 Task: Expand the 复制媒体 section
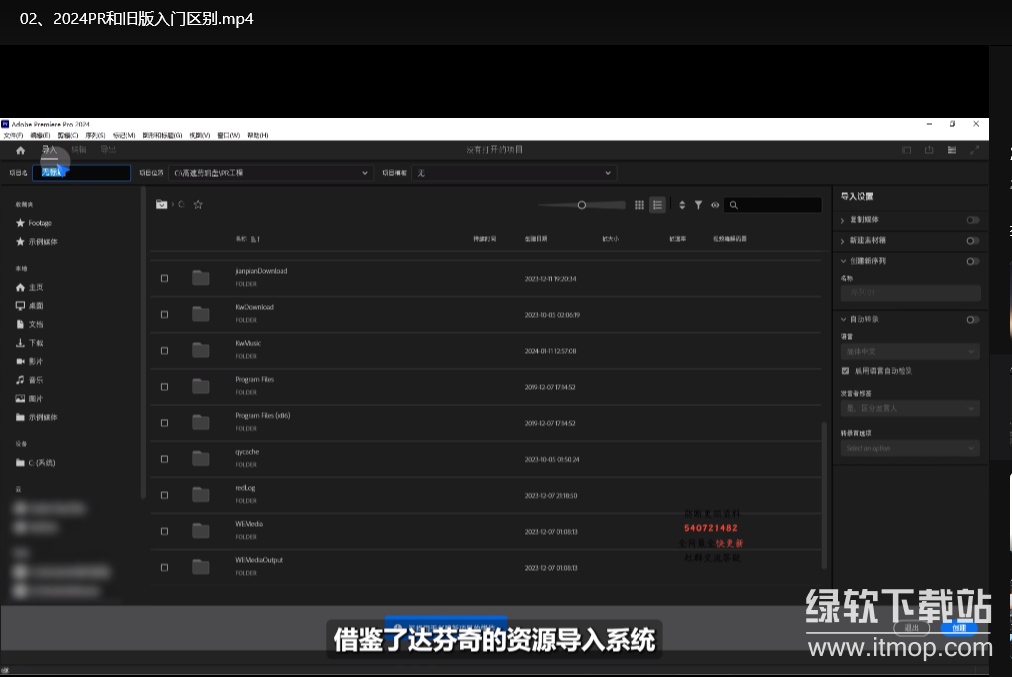(843, 220)
